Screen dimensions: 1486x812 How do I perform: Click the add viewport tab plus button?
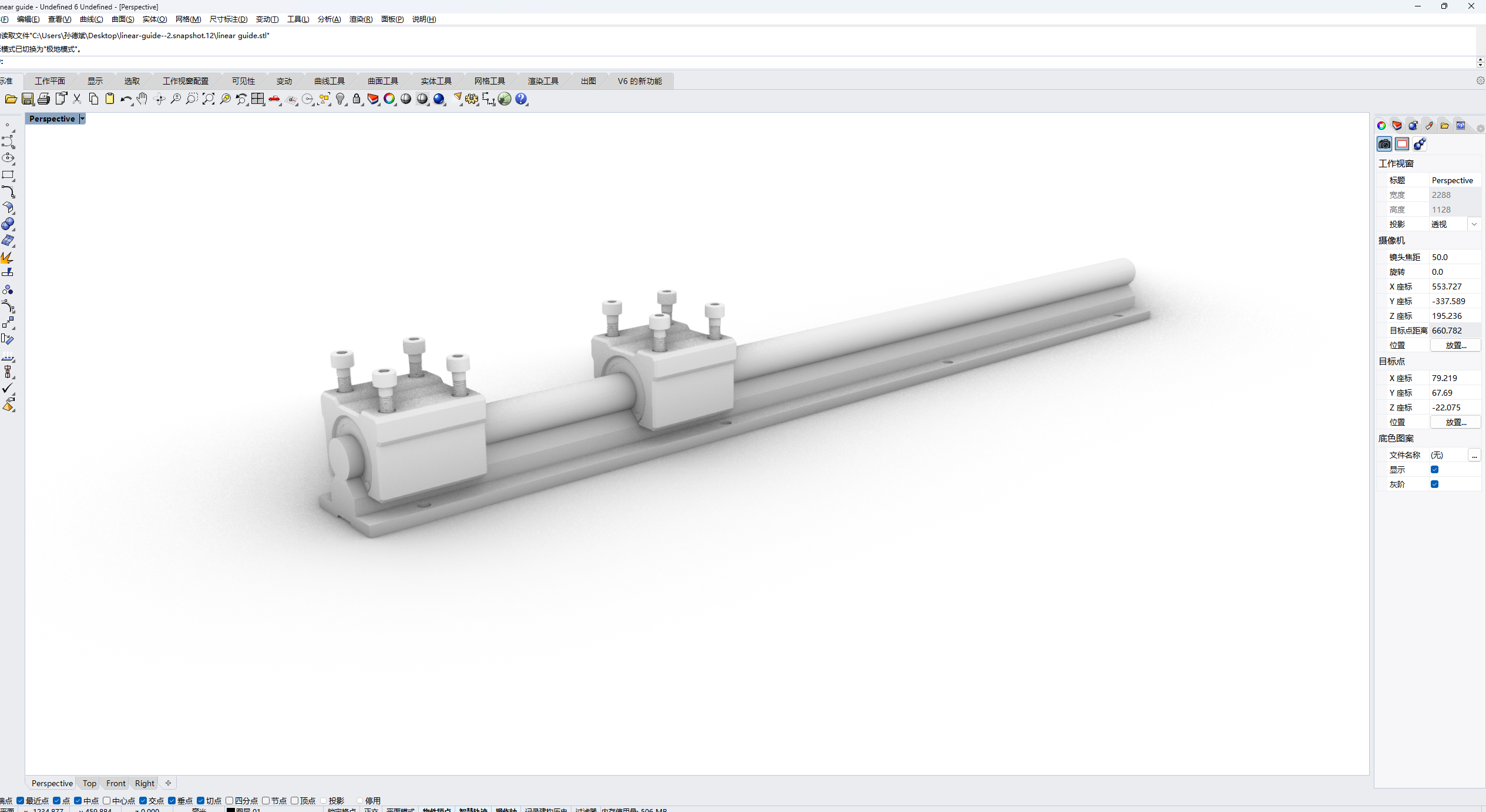pos(168,783)
